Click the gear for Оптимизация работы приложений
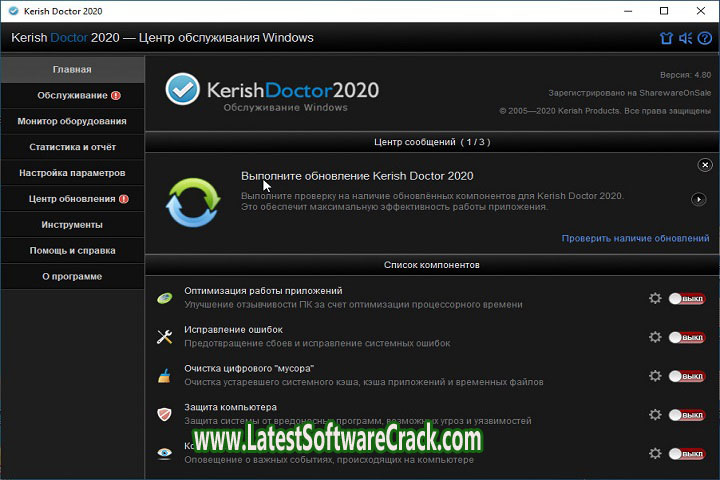 tap(655, 298)
